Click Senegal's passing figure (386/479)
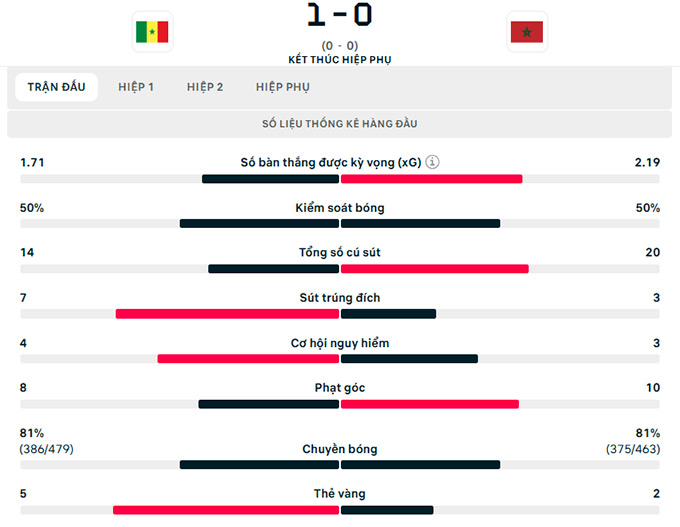This screenshot has height=527, width=680. click(x=47, y=449)
